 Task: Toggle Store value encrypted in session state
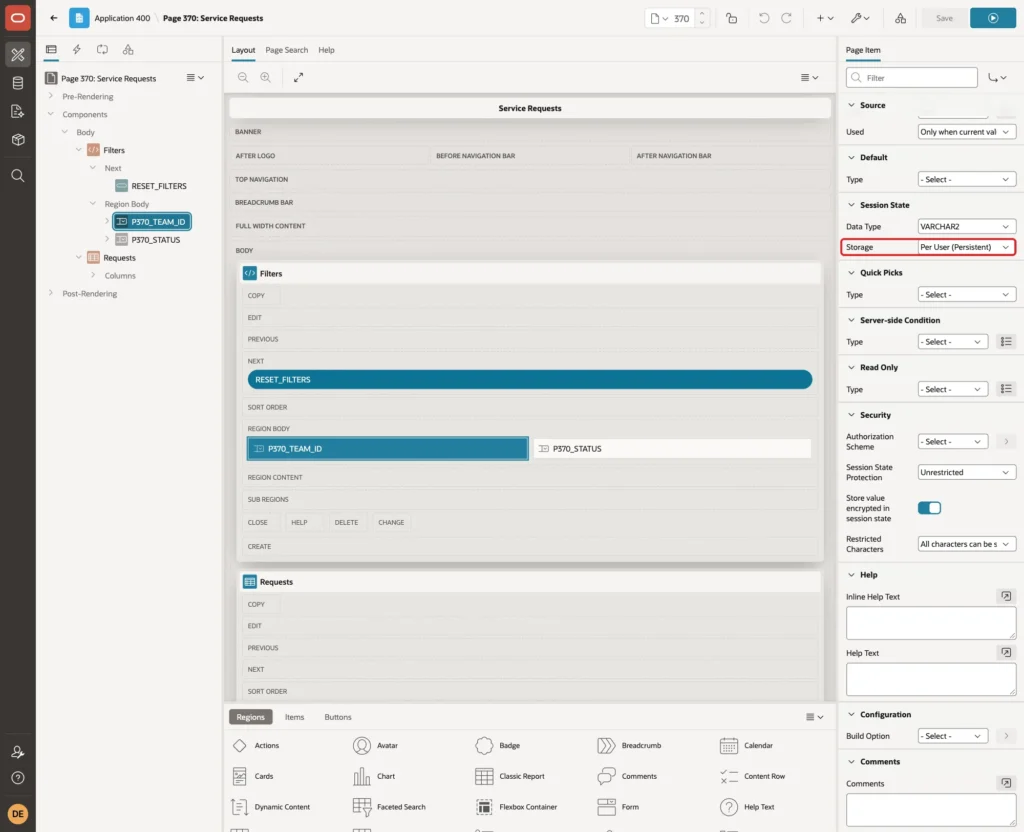pyautogui.click(x=929, y=507)
